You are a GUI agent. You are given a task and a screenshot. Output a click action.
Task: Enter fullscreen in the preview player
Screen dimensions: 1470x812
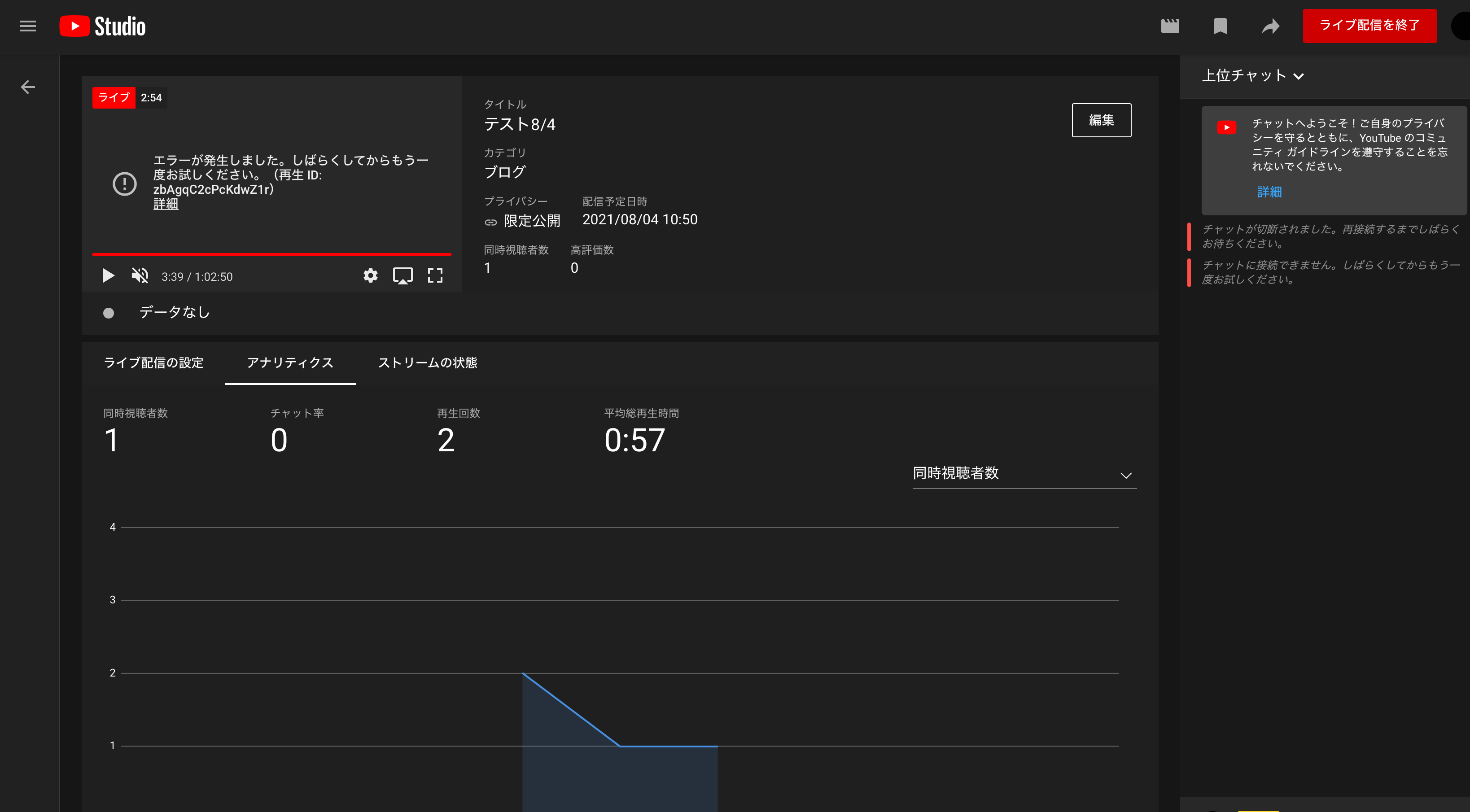435,276
